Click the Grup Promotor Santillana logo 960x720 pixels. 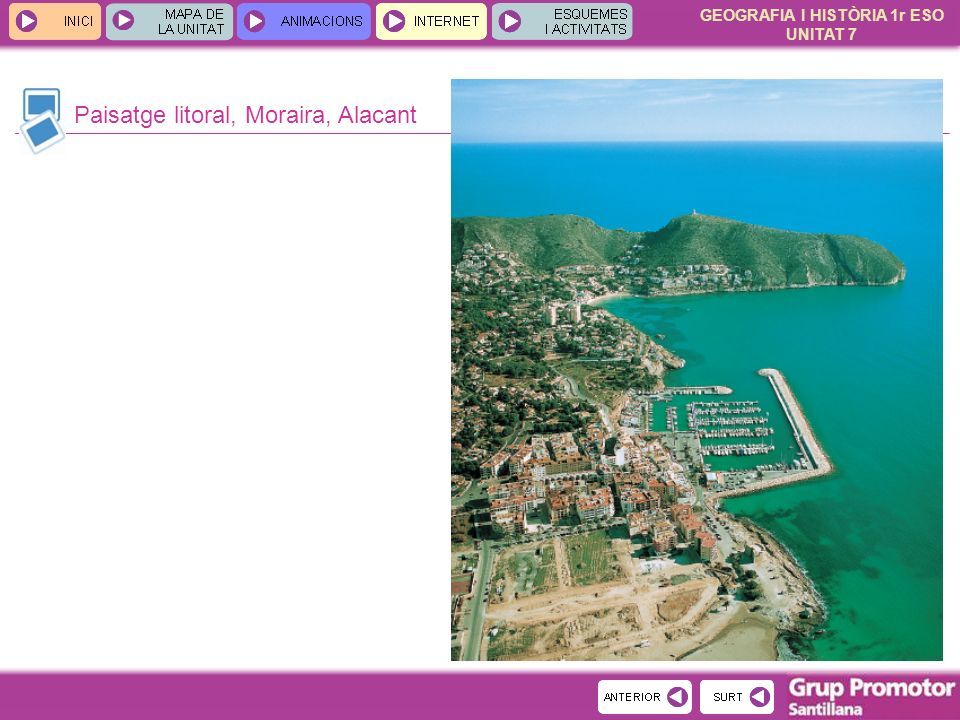coord(871,697)
